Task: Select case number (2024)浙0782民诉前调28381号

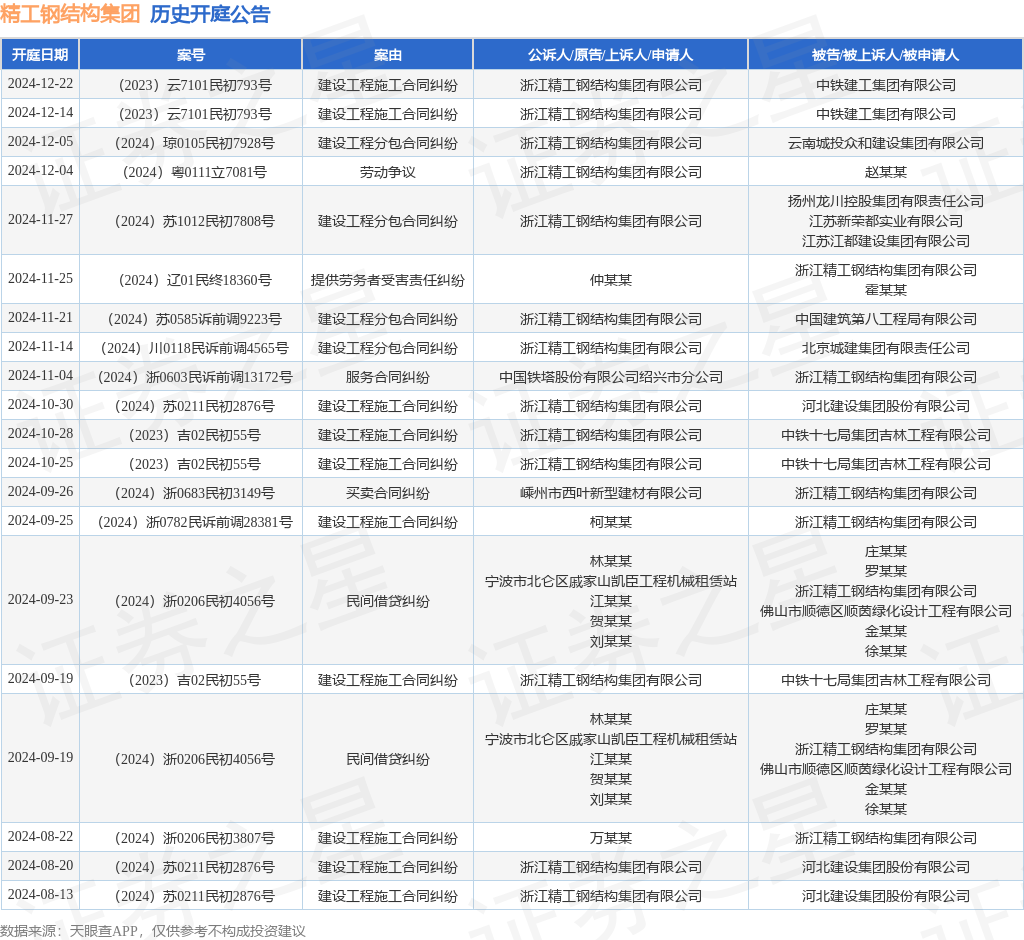Action: point(195,522)
